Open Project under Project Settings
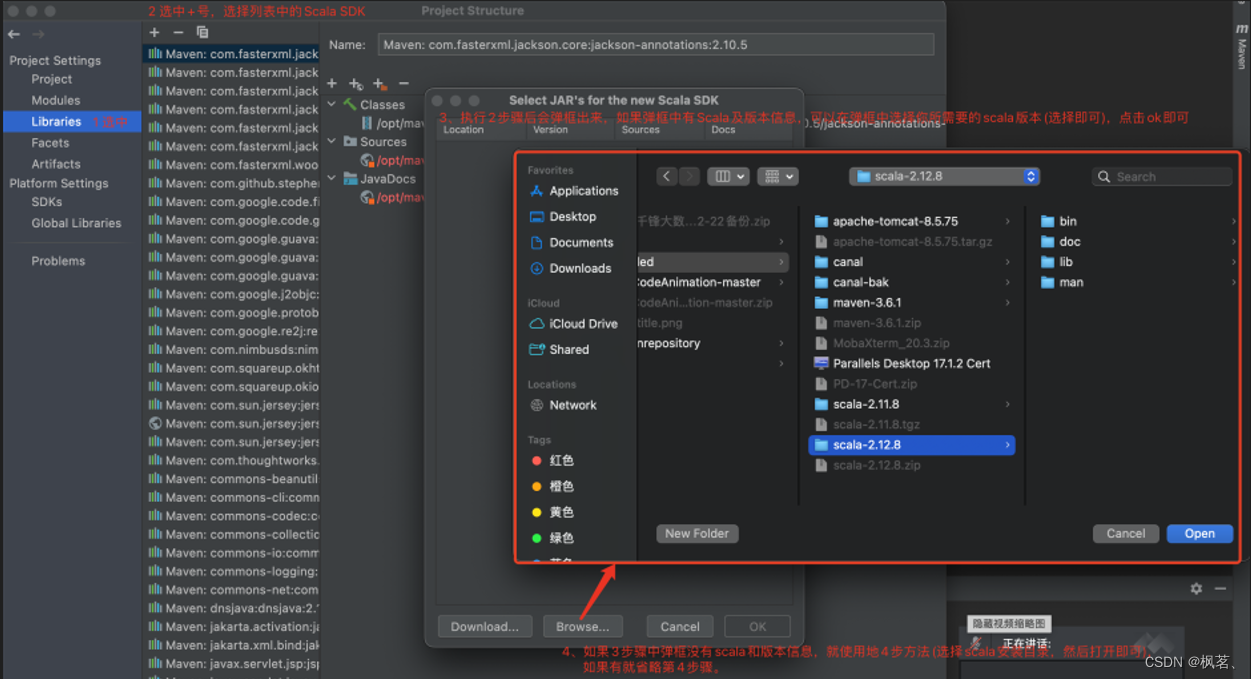 [x=52, y=79]
